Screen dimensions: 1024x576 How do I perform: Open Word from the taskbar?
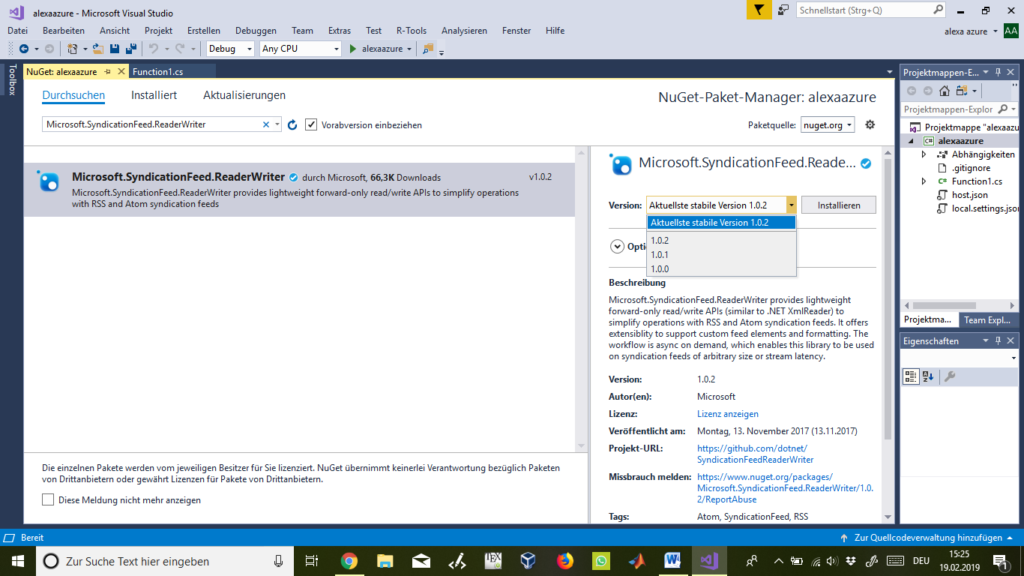tap(673, 561)
